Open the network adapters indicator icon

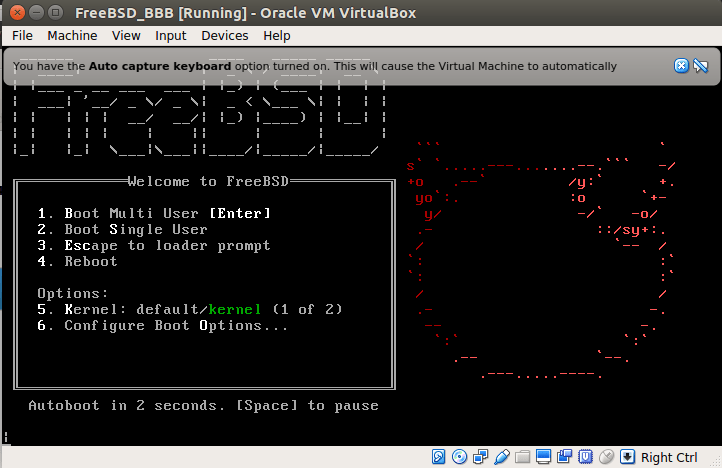pos(480,456)
